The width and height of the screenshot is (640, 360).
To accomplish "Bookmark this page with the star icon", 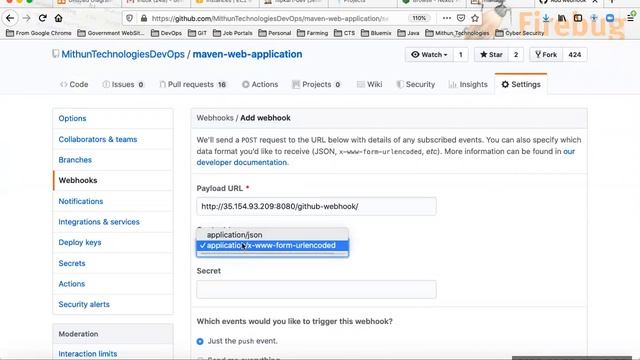I will pyautogui.click(x=475, y=18).
